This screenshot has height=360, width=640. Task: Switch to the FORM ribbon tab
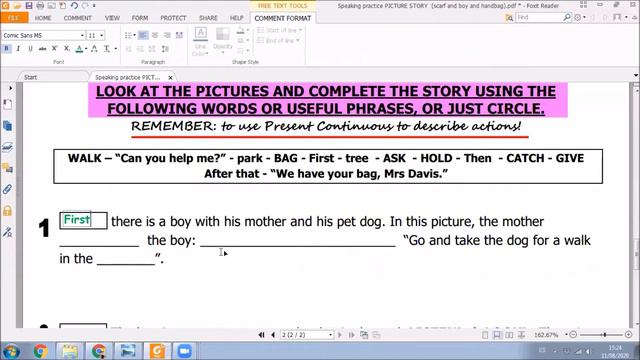pyautogui.click(x=140, y=18)
